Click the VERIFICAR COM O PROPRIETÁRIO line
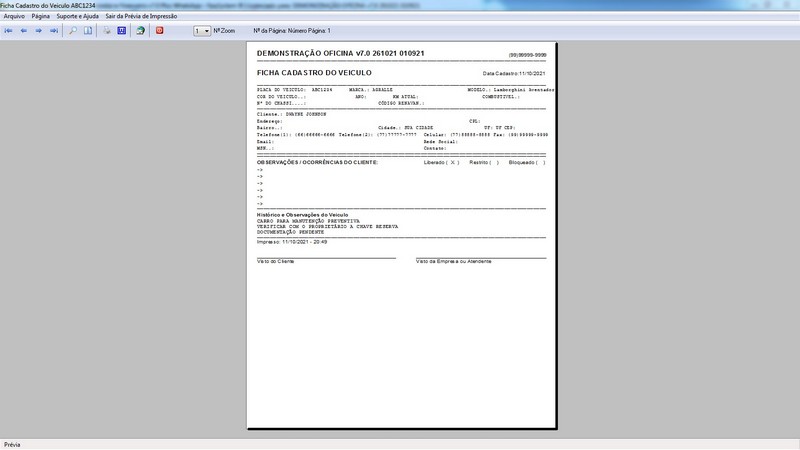This screenshot has width=800, height=450. (x=328, y=227)
